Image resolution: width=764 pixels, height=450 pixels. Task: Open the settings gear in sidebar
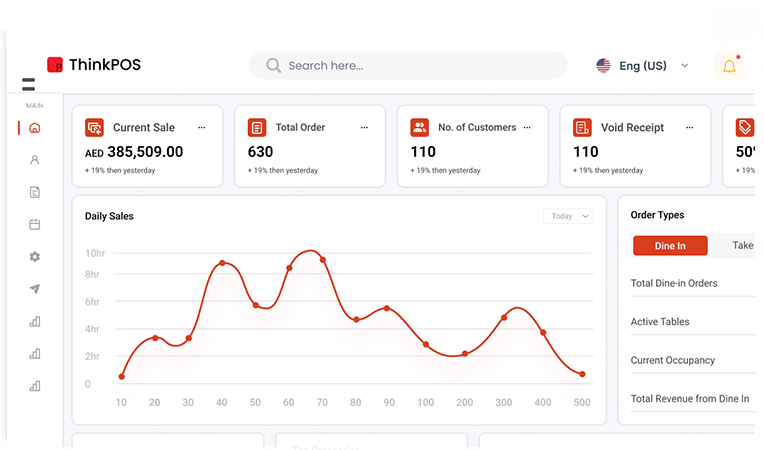(x=35, y=257)
